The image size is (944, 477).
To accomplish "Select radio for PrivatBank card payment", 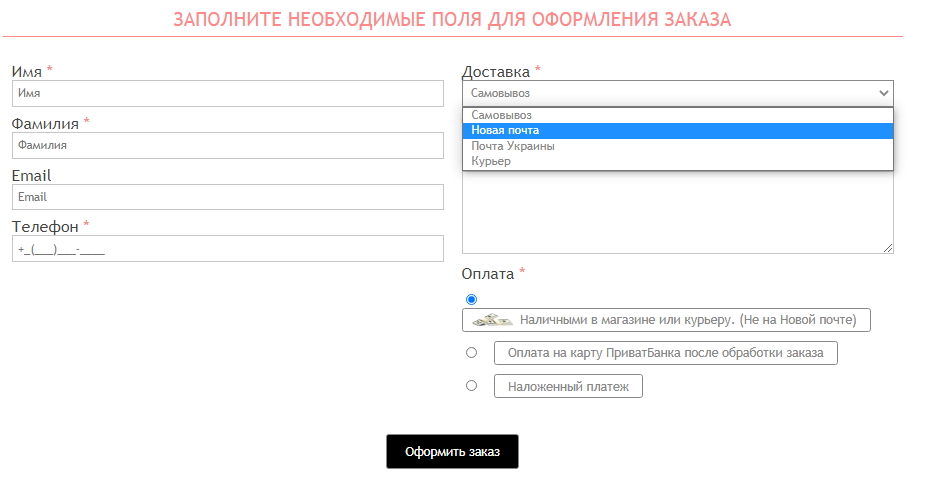I will click(x=471, y=352).
